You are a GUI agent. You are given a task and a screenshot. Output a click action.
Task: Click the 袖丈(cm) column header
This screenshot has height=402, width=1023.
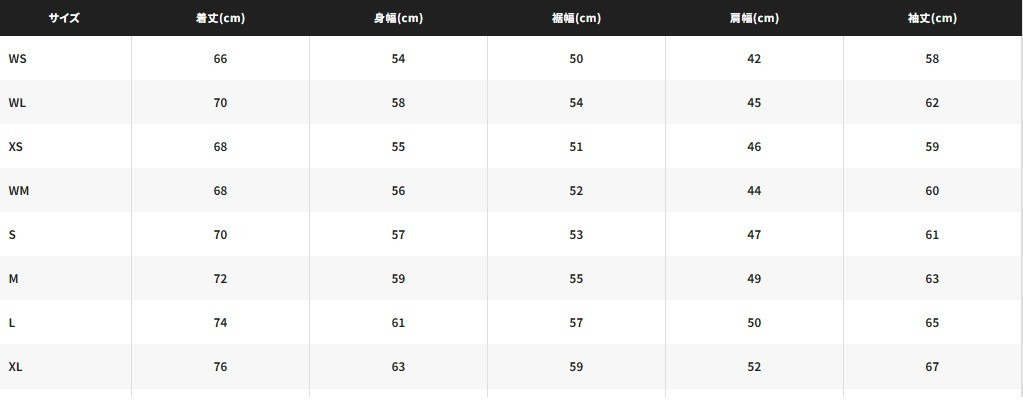point(932,18)
